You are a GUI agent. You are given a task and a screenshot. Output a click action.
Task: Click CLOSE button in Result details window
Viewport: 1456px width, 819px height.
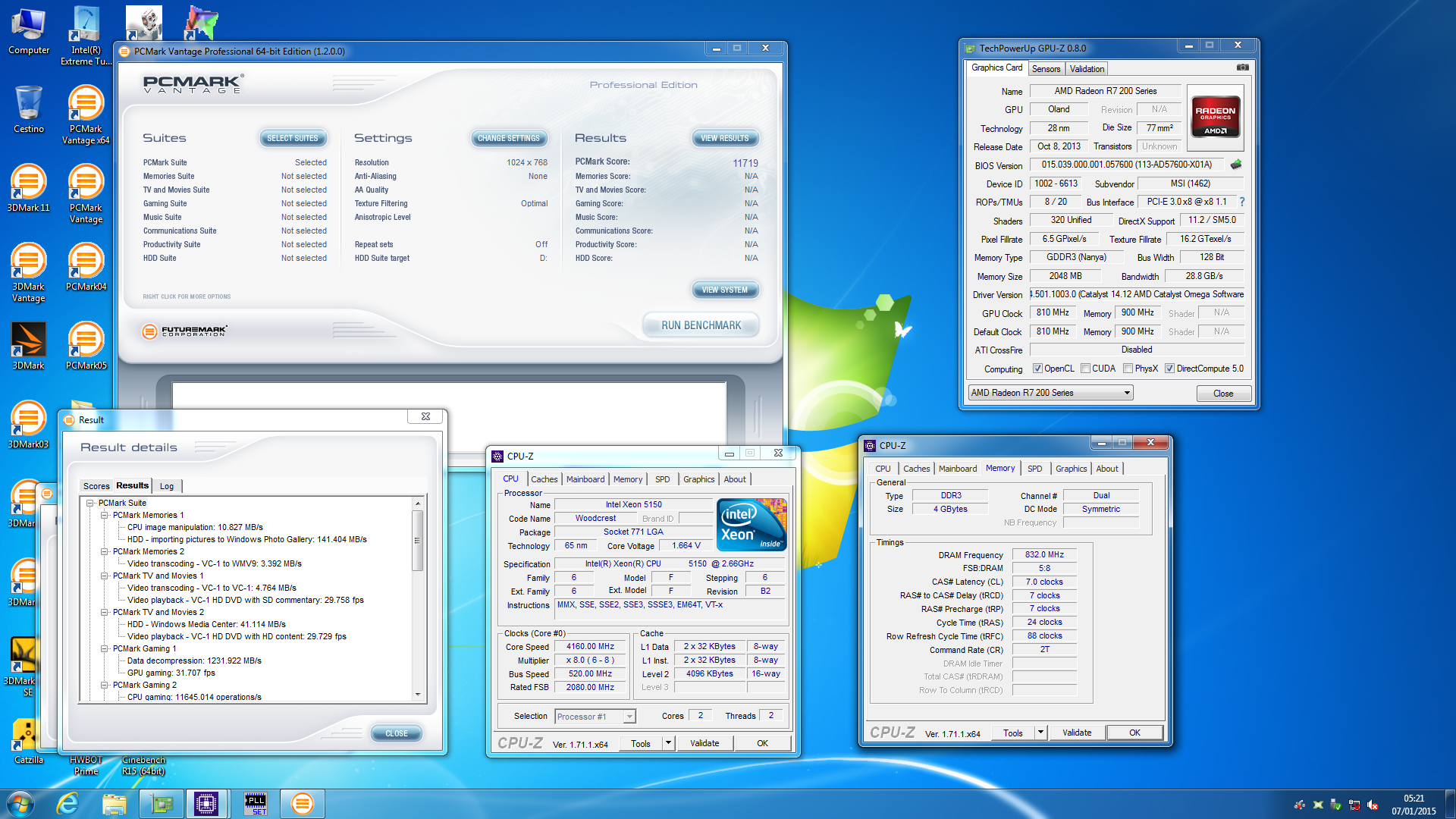tap(397, 733)
